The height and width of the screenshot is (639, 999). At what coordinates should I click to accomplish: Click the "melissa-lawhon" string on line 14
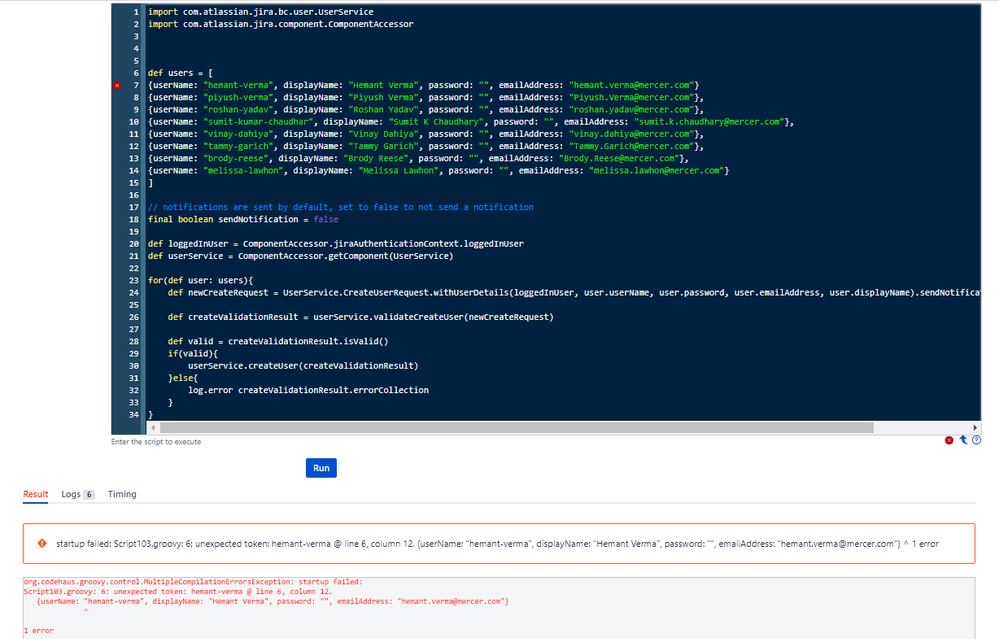coord(243,170)
